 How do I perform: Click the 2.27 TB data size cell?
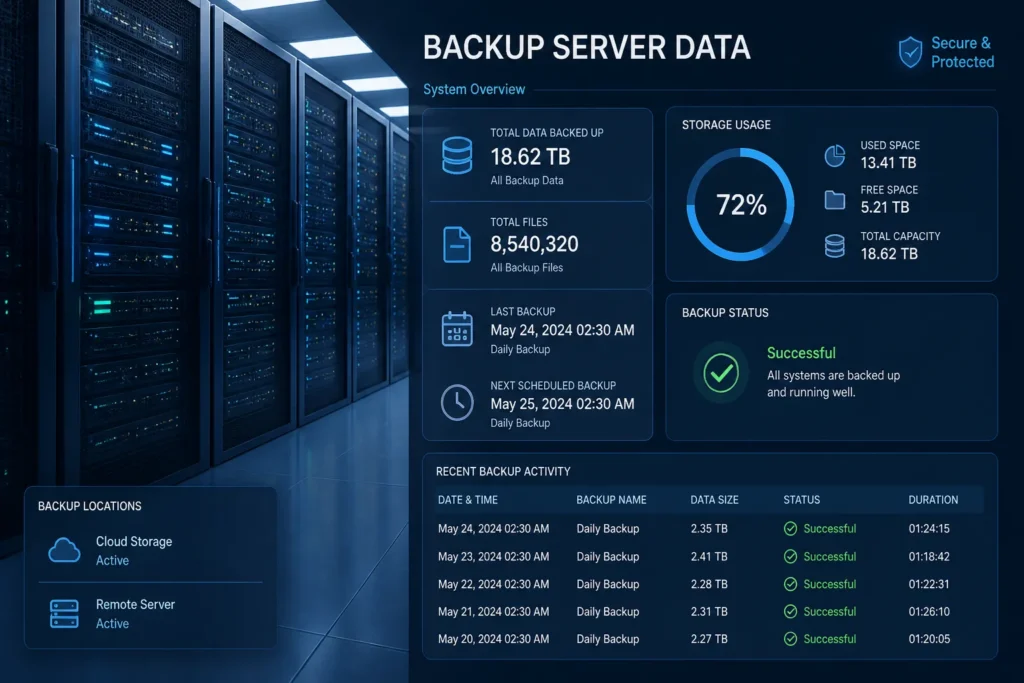(x=709, y=639)
